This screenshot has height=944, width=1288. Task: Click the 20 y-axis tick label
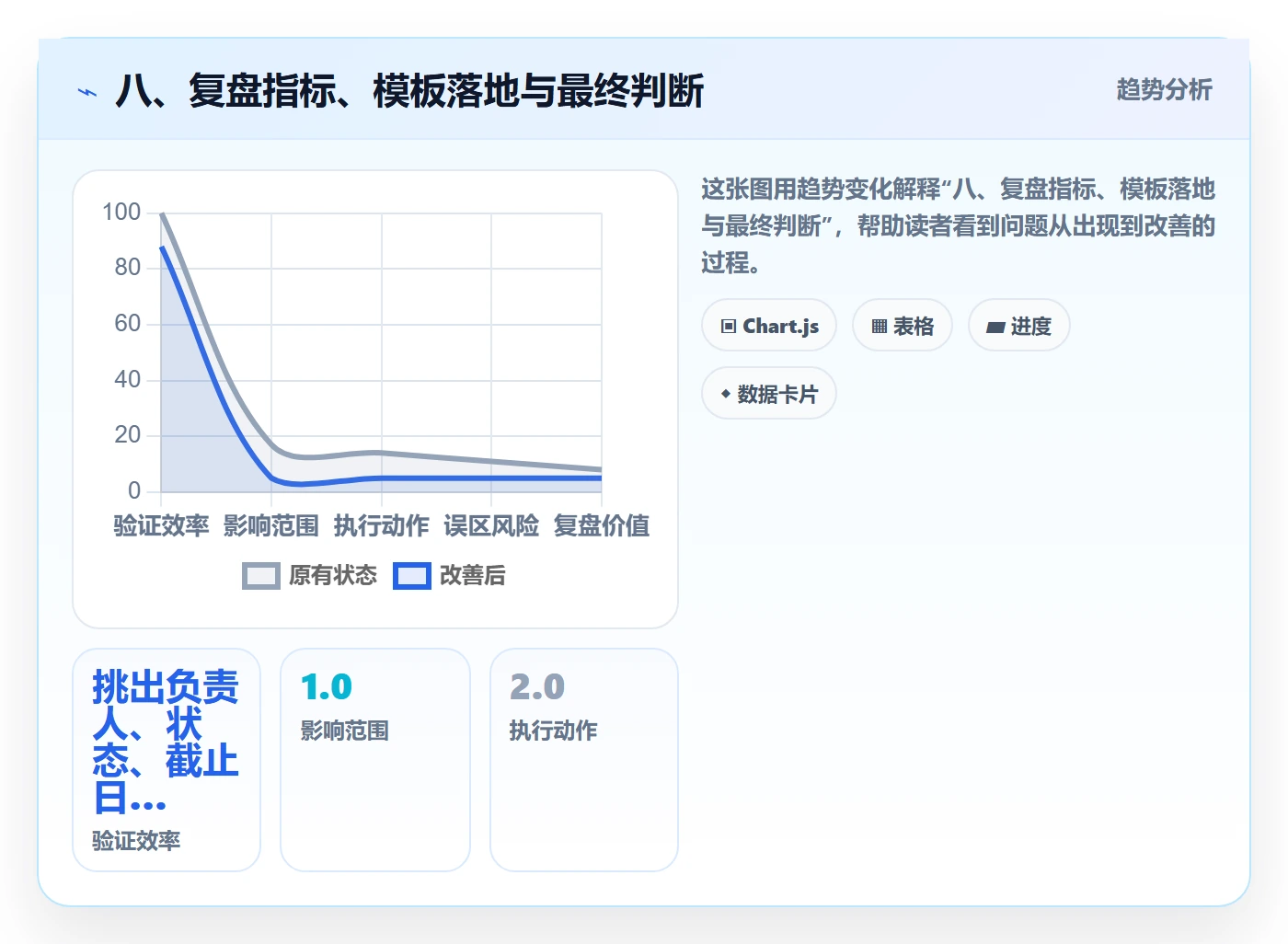(x=128, y=435)
